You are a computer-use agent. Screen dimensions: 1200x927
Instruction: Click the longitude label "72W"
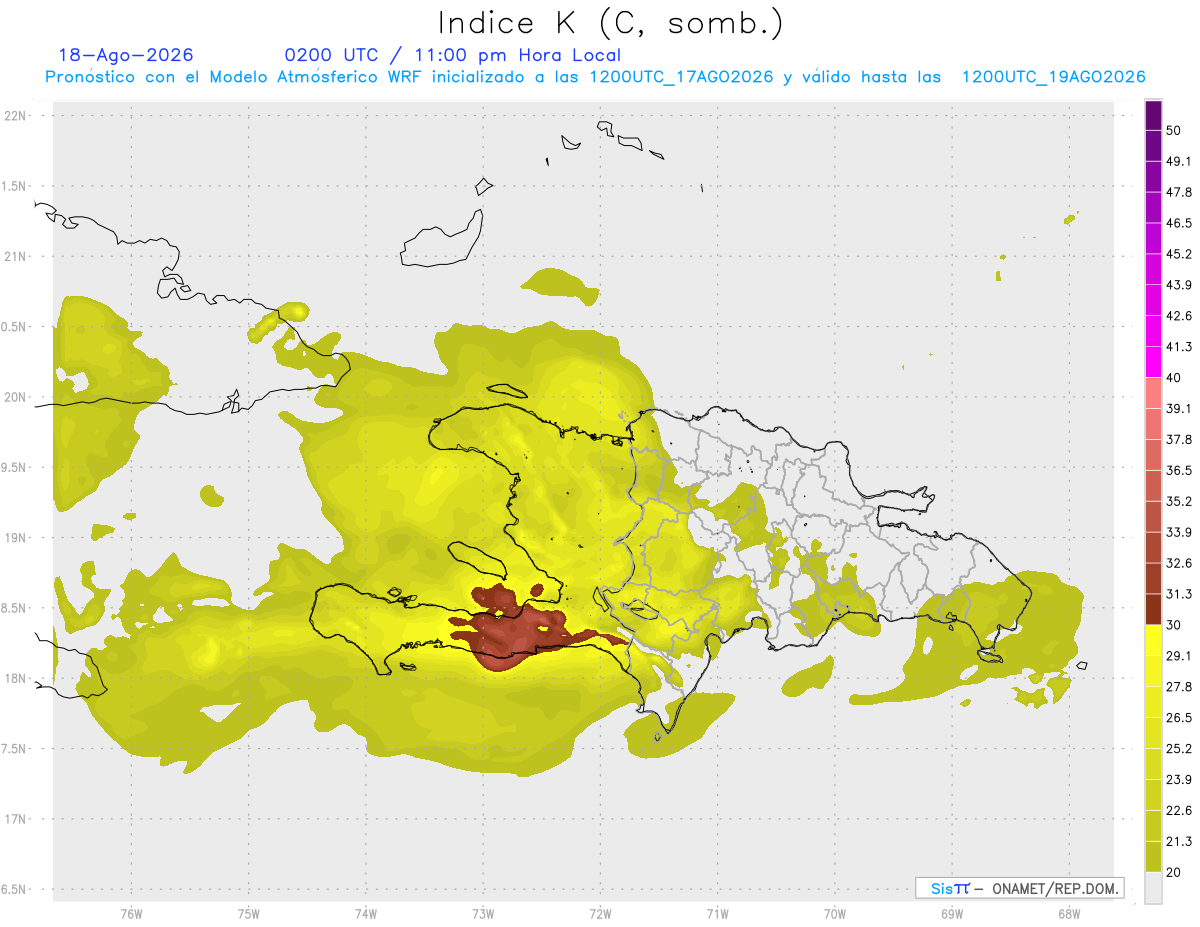point(600,914)
